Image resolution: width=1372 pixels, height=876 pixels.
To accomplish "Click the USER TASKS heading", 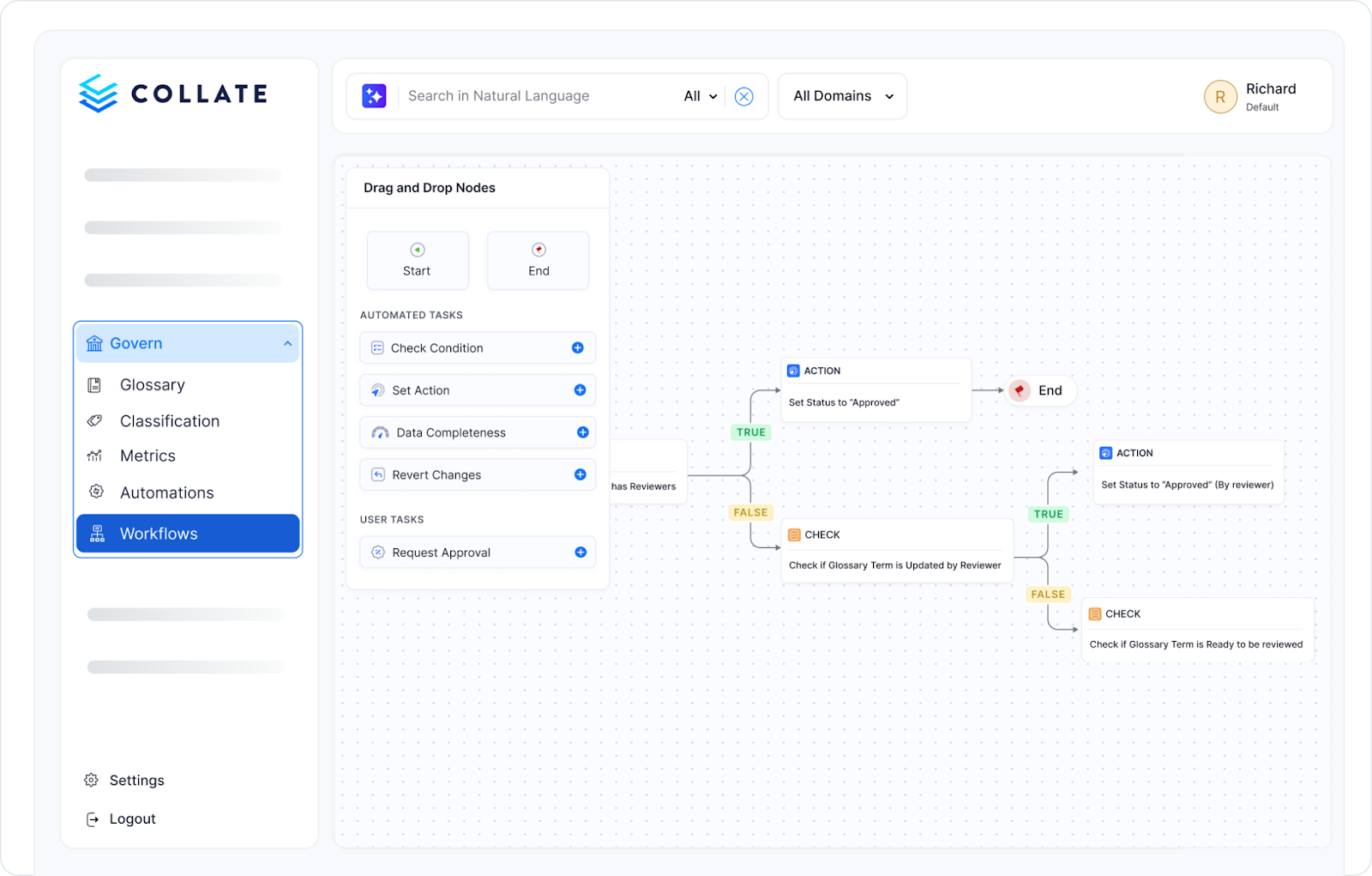I will (x=392, y=519).
